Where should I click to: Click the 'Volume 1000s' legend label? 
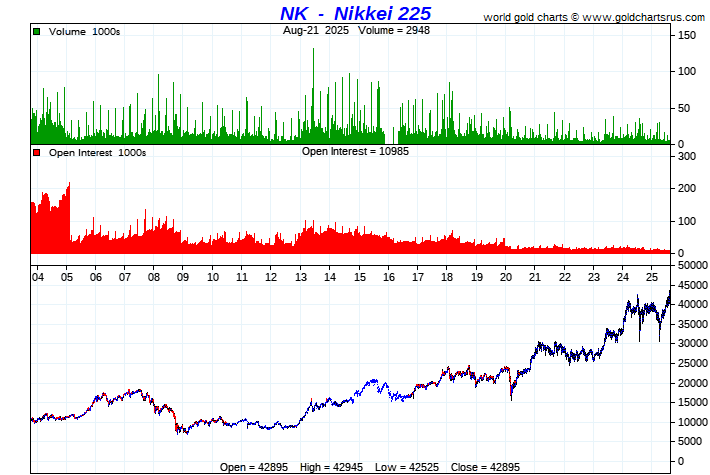pyautogui.click(x=84, y=32)
